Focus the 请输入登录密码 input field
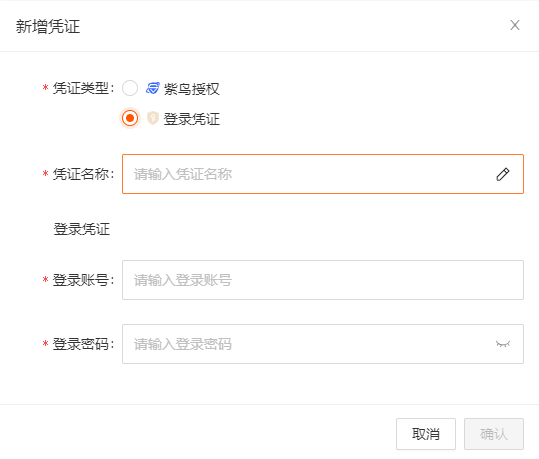The width and height of the screenshot is (539, 459). click(323, 344)
